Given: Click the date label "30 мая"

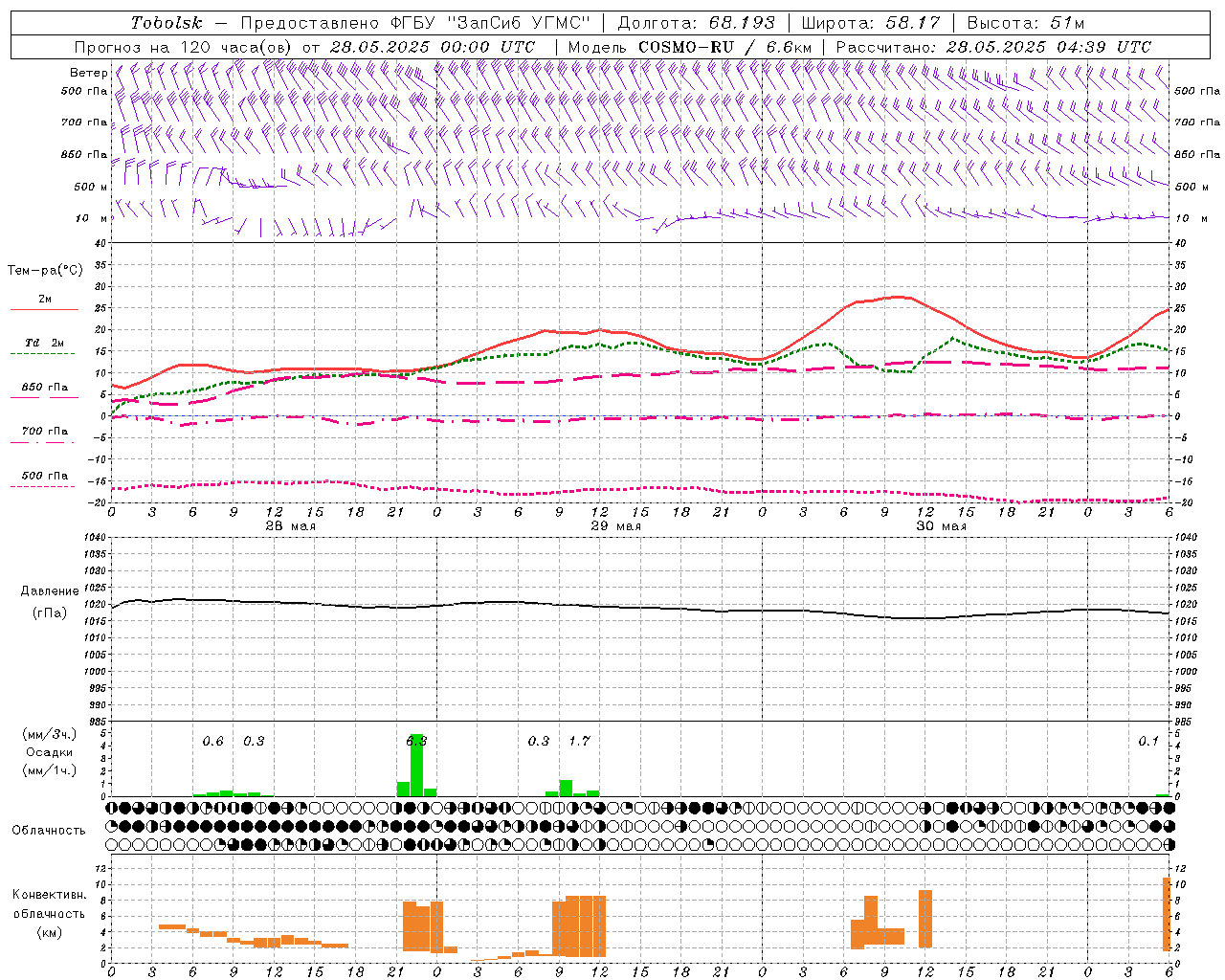Looking at the screenshot, I should [x=941, y=526].
